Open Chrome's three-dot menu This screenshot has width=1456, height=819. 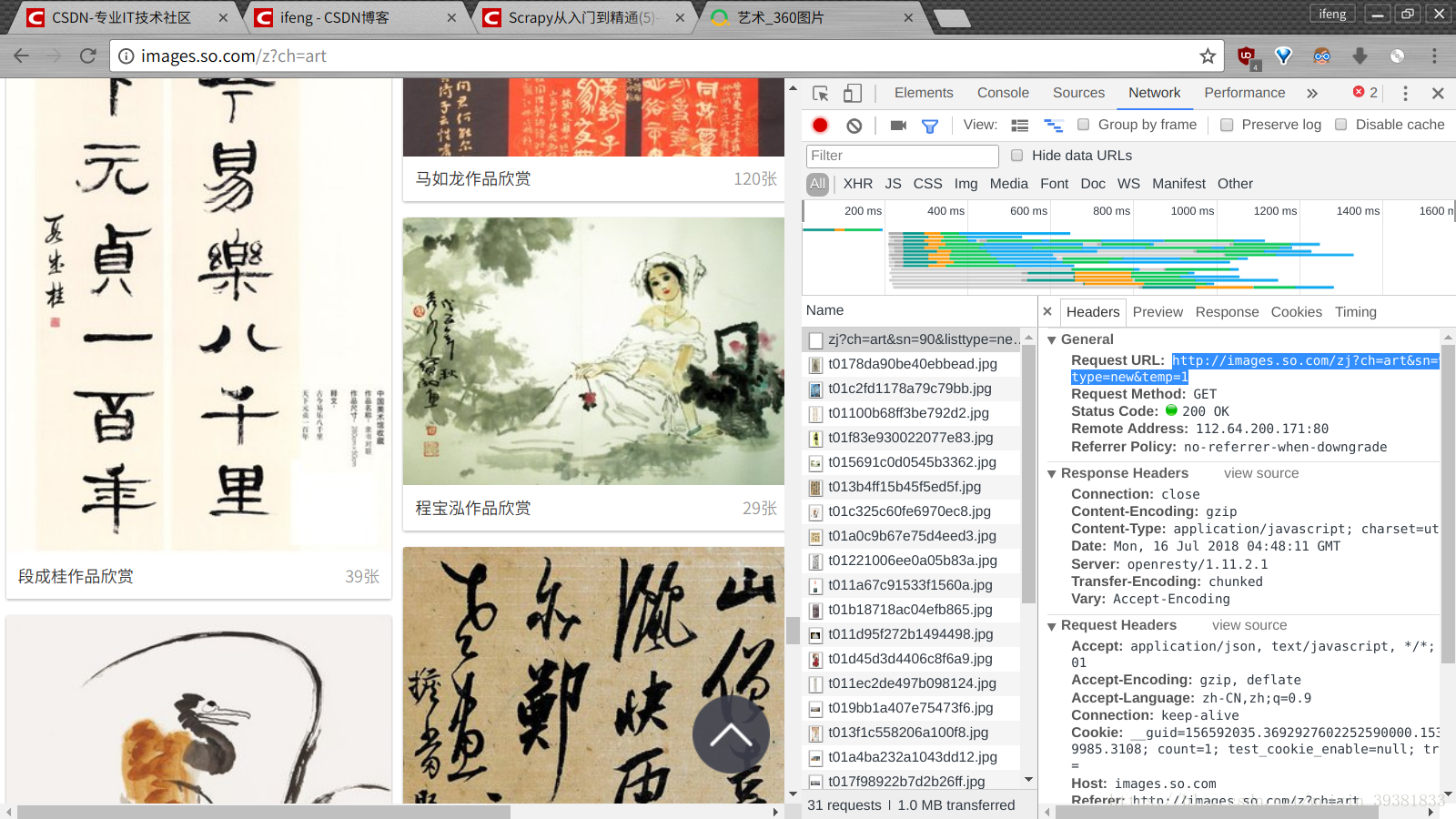click(x=1434, y=56)
